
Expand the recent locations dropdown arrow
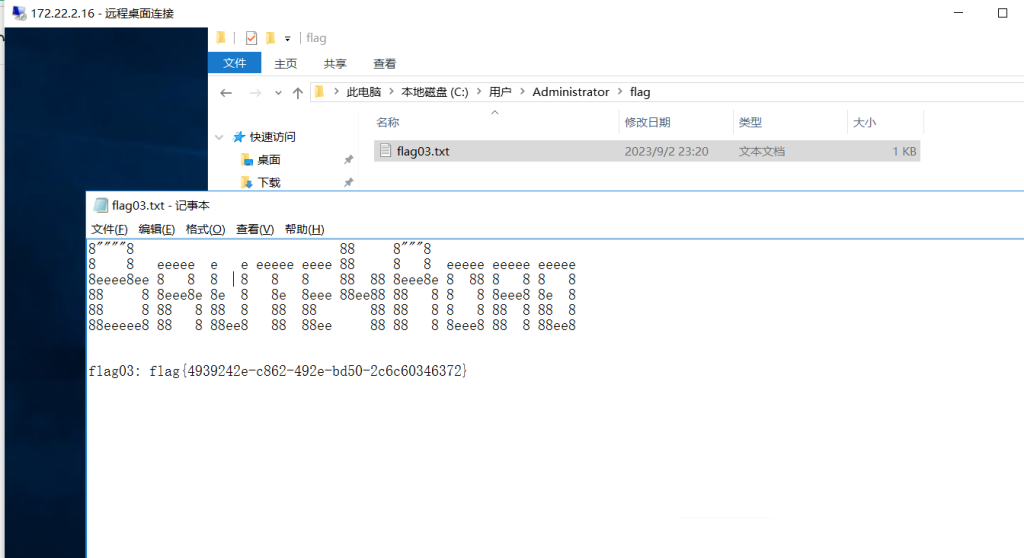[x=277, y=93]
